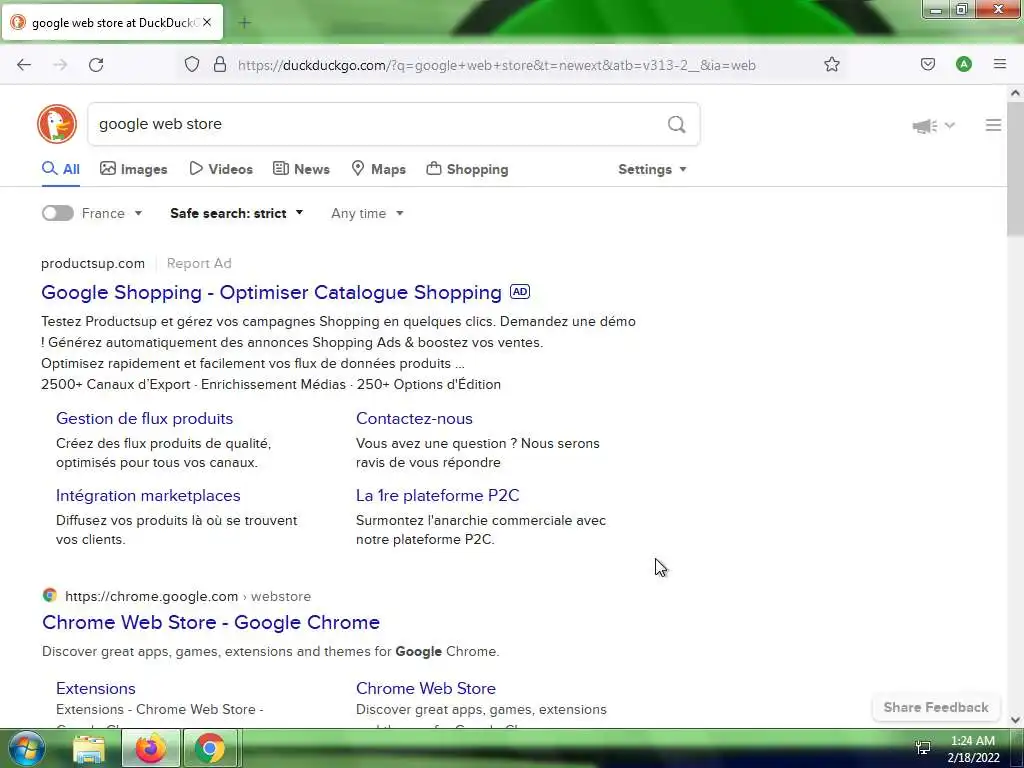Screen dimensions: 1024x768
Task: Reload the page with the refresh icon
Action: tap(96, 65)
